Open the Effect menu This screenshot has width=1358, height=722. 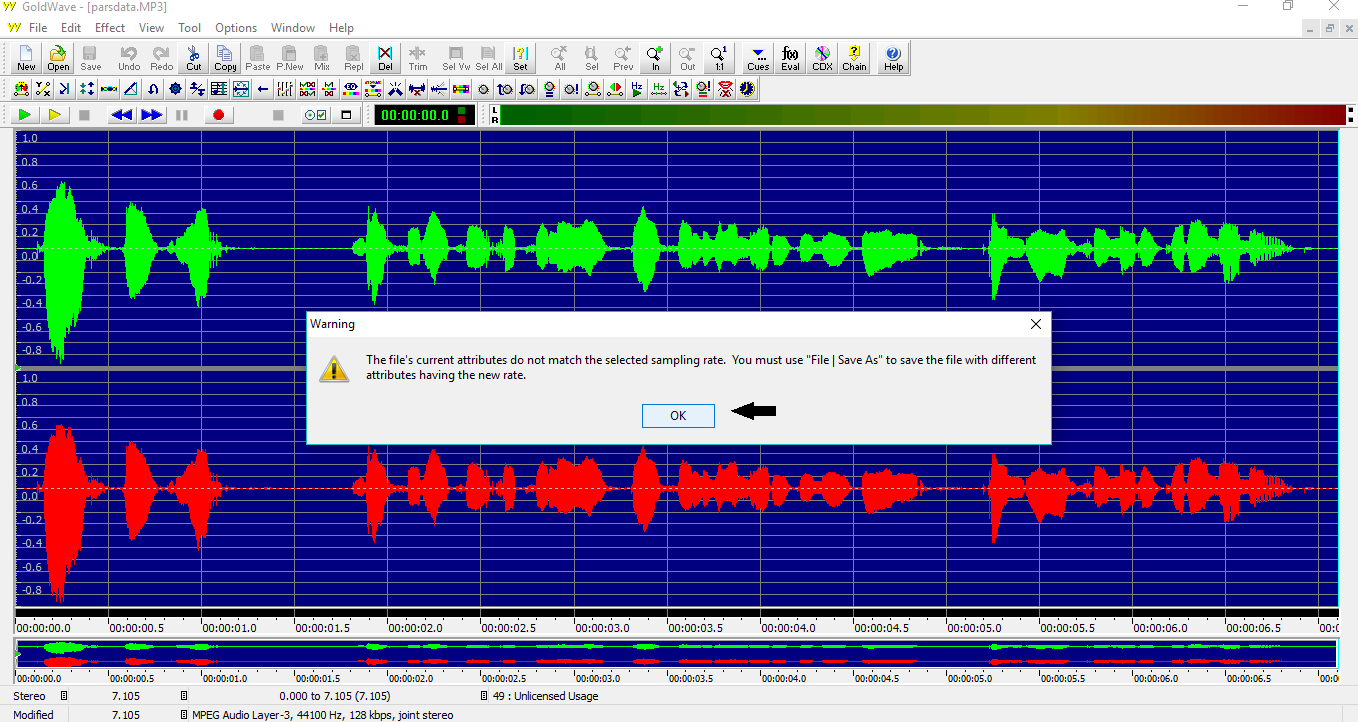(x=110, y=28)
